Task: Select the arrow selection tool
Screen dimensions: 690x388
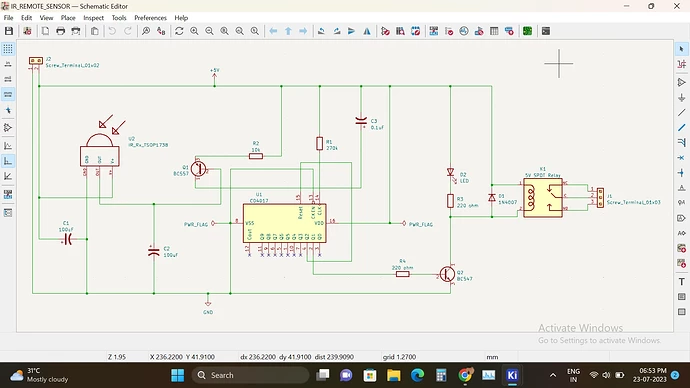Action: (x=682, y=49)
